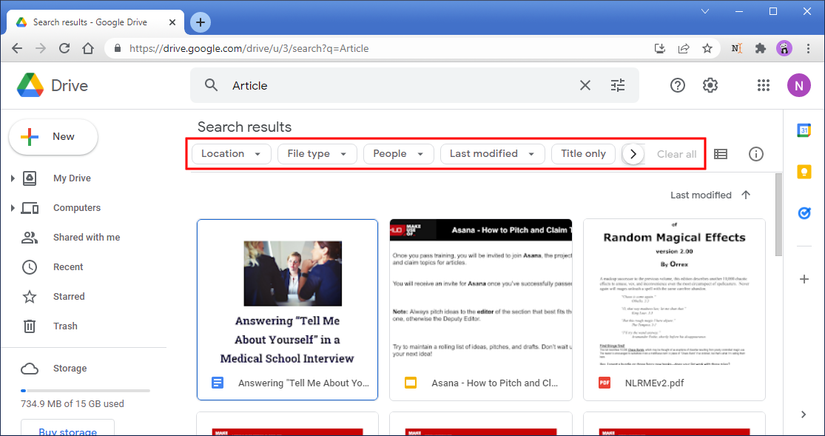Click the search magnifier icon
Viewport: 825px width, 436px height.
click(x=211, y=85)
